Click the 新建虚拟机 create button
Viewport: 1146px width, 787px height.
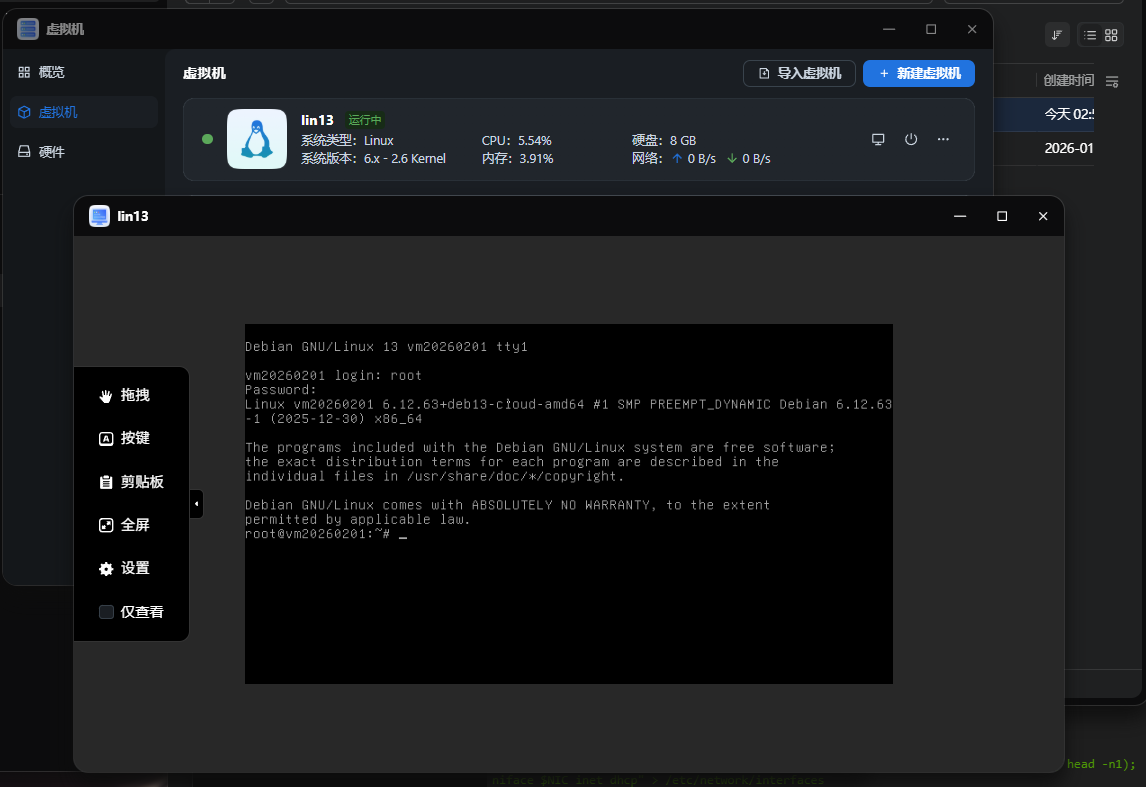(x=918, y=73)
